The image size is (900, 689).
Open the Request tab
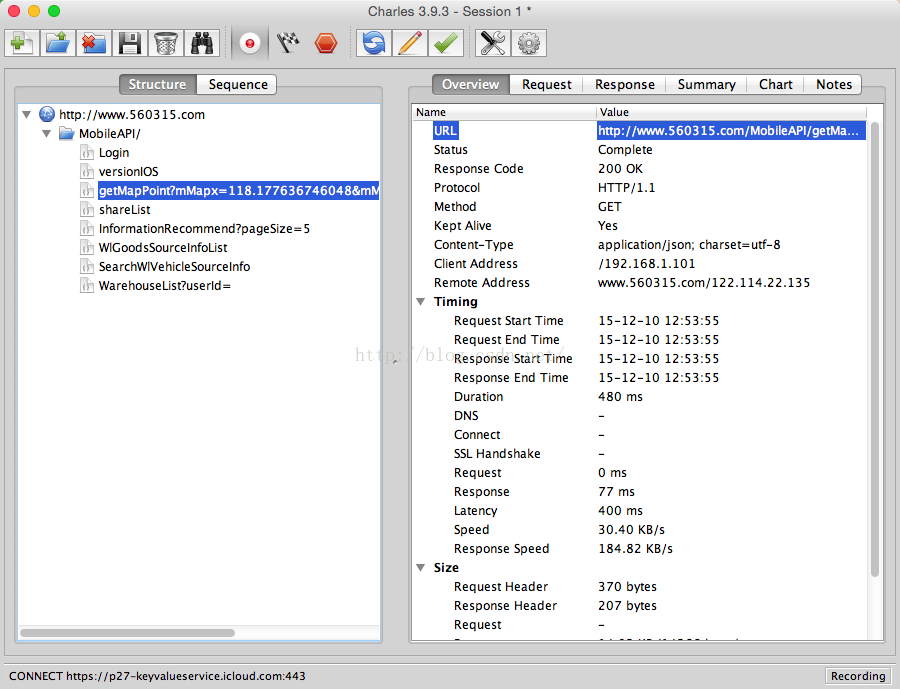pos(546,84)
